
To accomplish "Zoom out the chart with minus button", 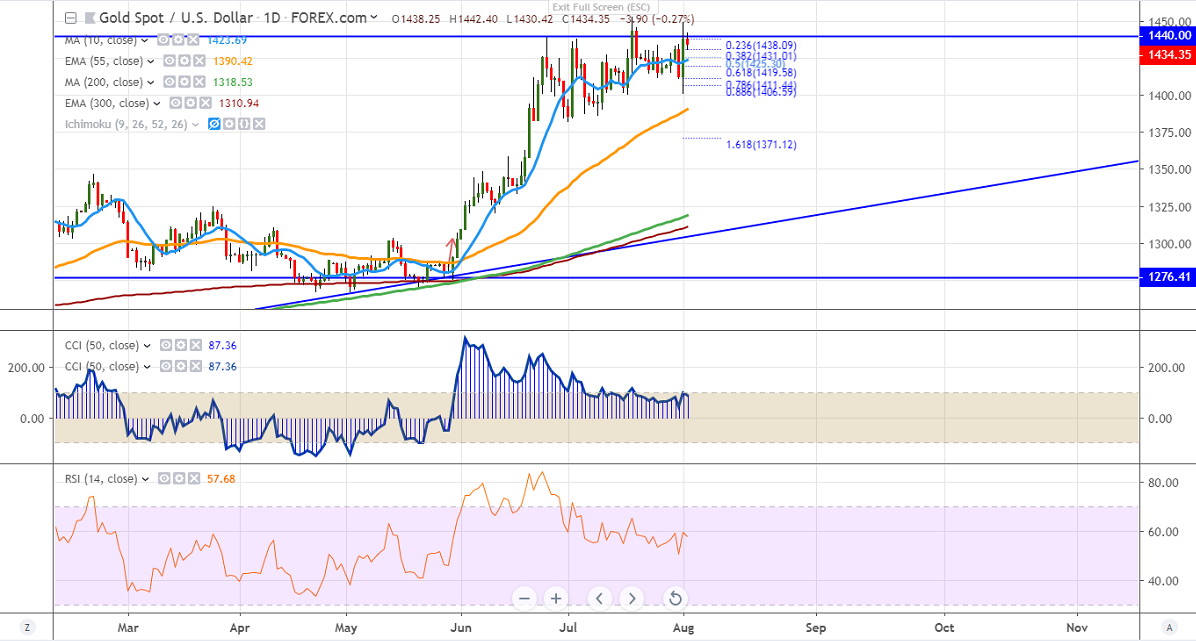I will click(x=524, y=598).
